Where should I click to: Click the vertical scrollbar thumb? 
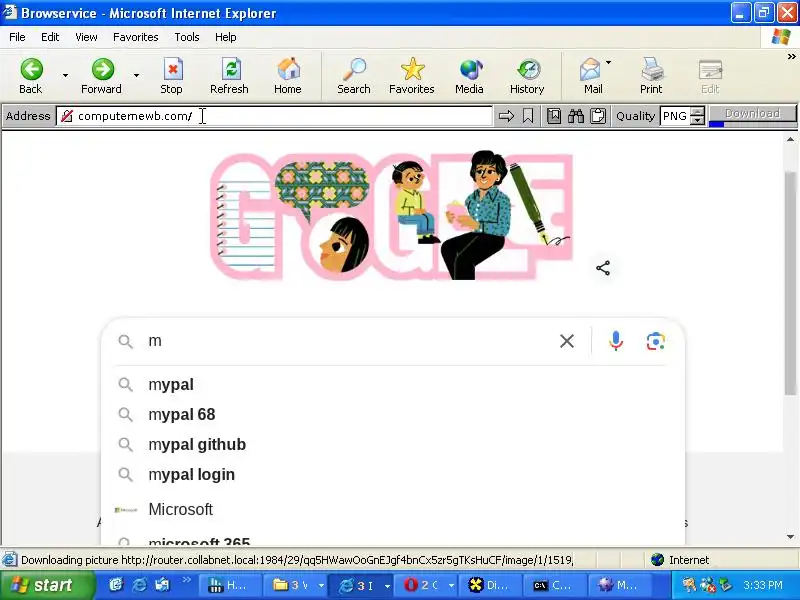(791, 283)
